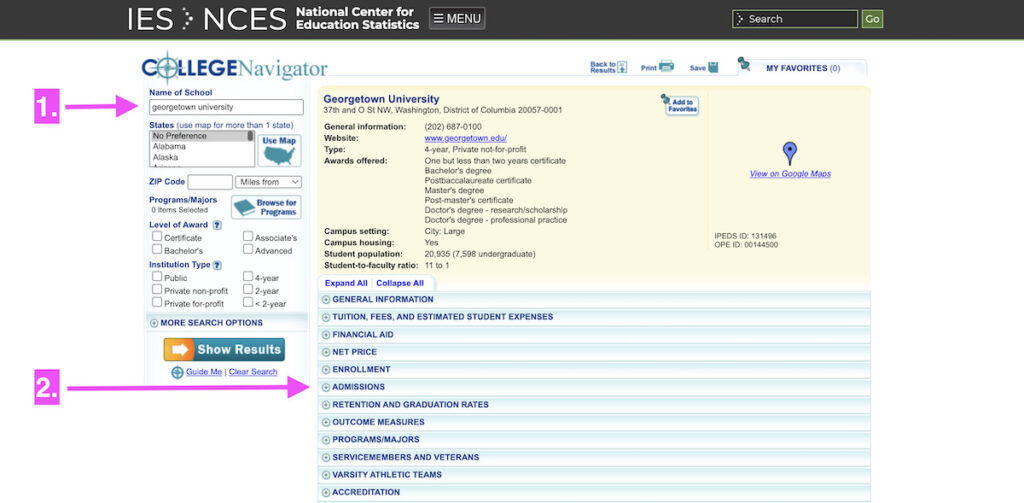Screen dimensions: 1024x503
Task: Click the Print icon
Action: (x=666, y=66)
